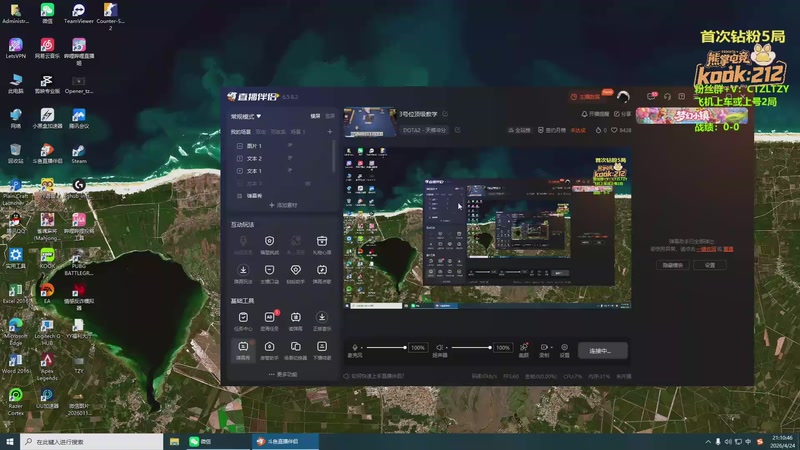Click 添加素材 to add a source
The image size is (800, 450).
(283, 205)
